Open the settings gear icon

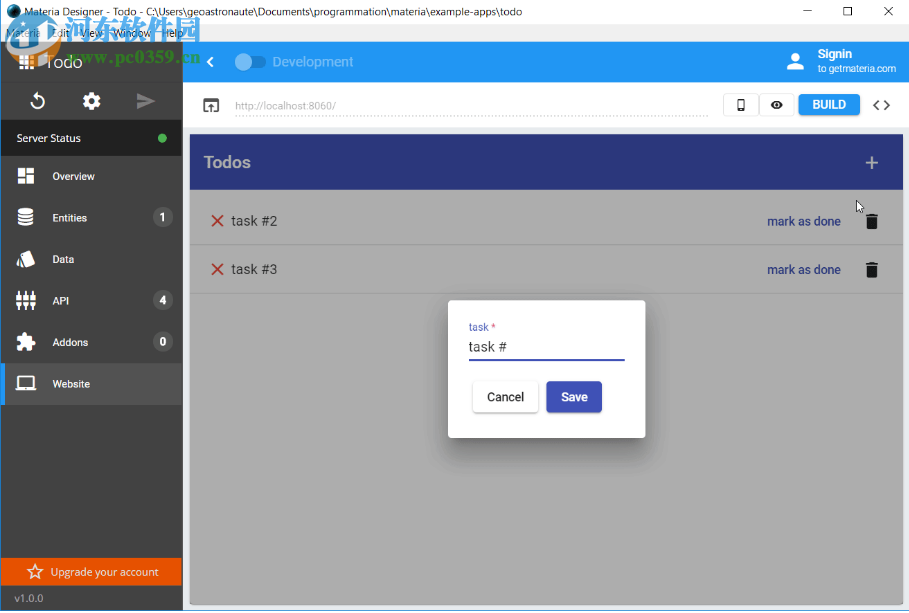tap(92, 101)
